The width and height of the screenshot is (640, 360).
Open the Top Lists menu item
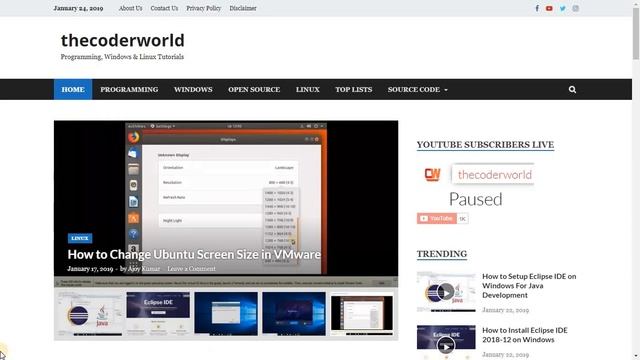click(353, 89)
